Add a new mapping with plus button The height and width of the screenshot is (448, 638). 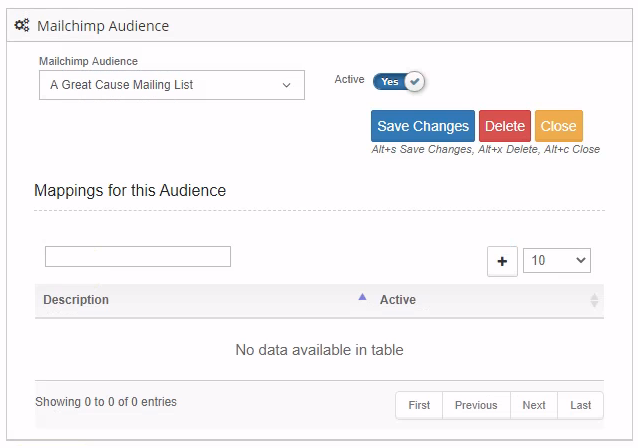tap(503, 261)
